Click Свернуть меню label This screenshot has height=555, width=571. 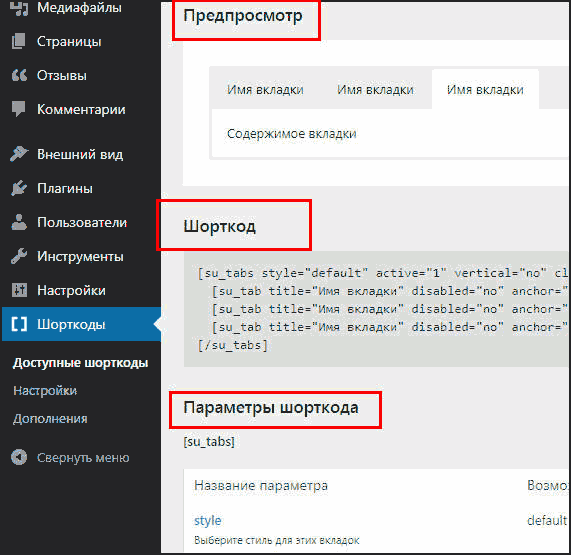tap(83, 458)
